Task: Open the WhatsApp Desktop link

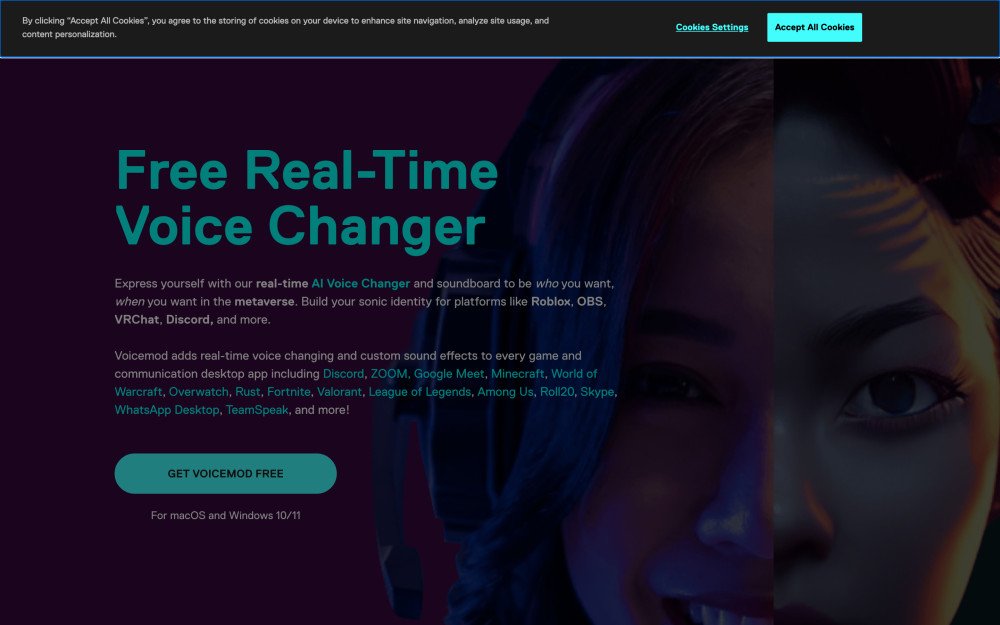Action: coord(166,410)
